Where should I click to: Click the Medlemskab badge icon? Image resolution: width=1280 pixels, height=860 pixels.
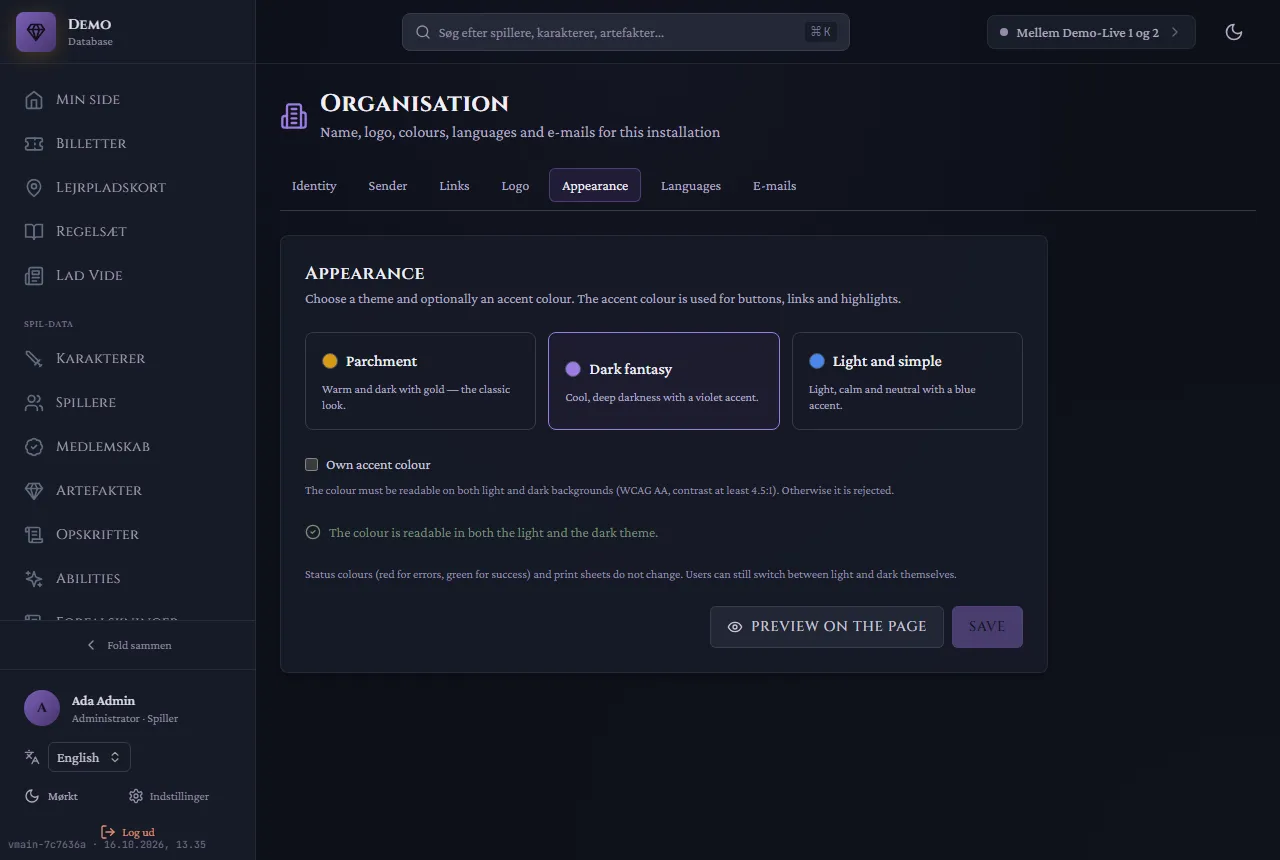point(34,447)
